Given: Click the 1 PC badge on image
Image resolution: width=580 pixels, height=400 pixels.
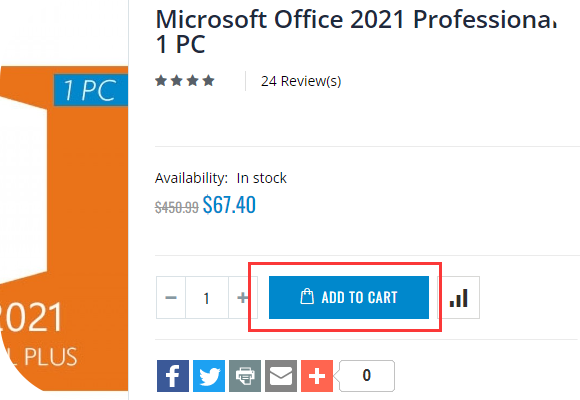Looking at the screenshot, I should pyautogui.click(x=91, y=90).
